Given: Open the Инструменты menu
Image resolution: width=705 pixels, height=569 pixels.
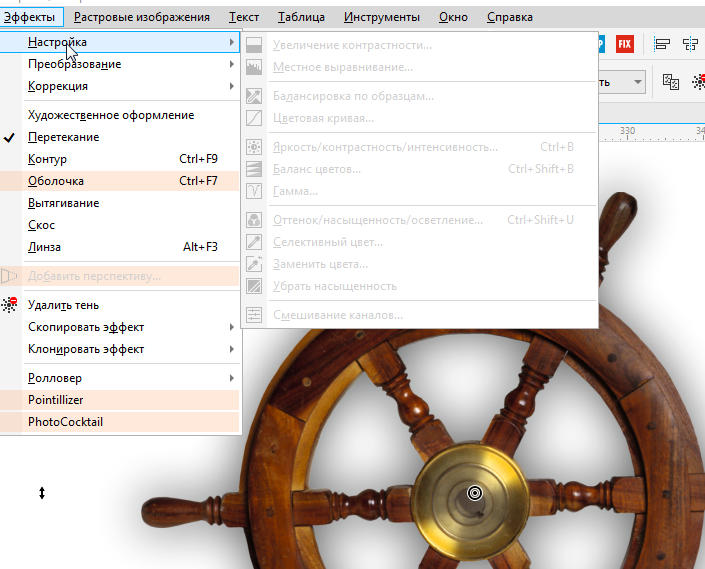Looking at the screenshot, I should pyautogui.click(x=382, y=17).
